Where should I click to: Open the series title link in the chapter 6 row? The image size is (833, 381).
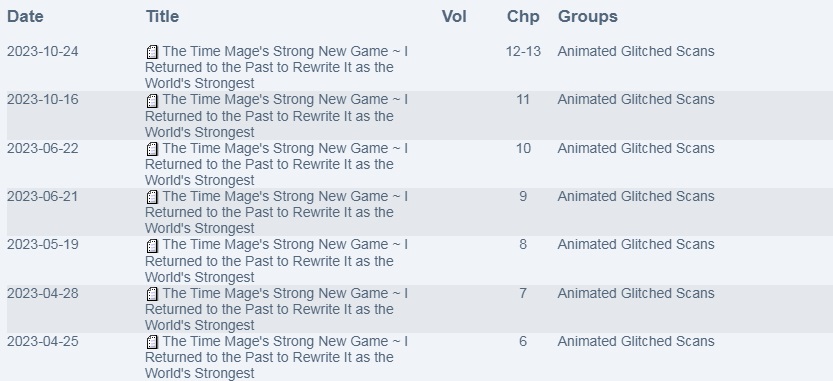tap(276, 357)
